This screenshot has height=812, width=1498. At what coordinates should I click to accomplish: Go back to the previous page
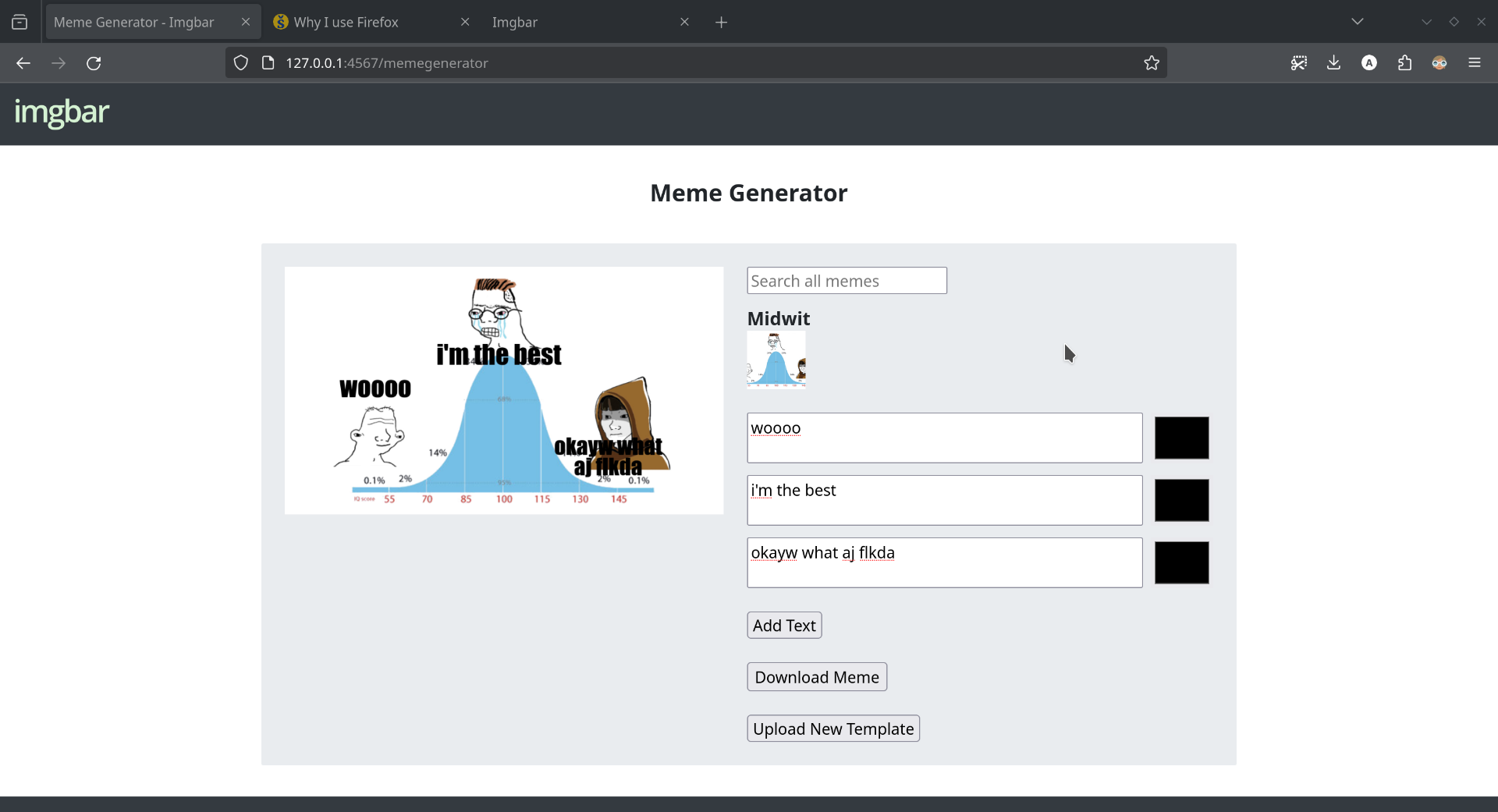[x=23, y=63]
